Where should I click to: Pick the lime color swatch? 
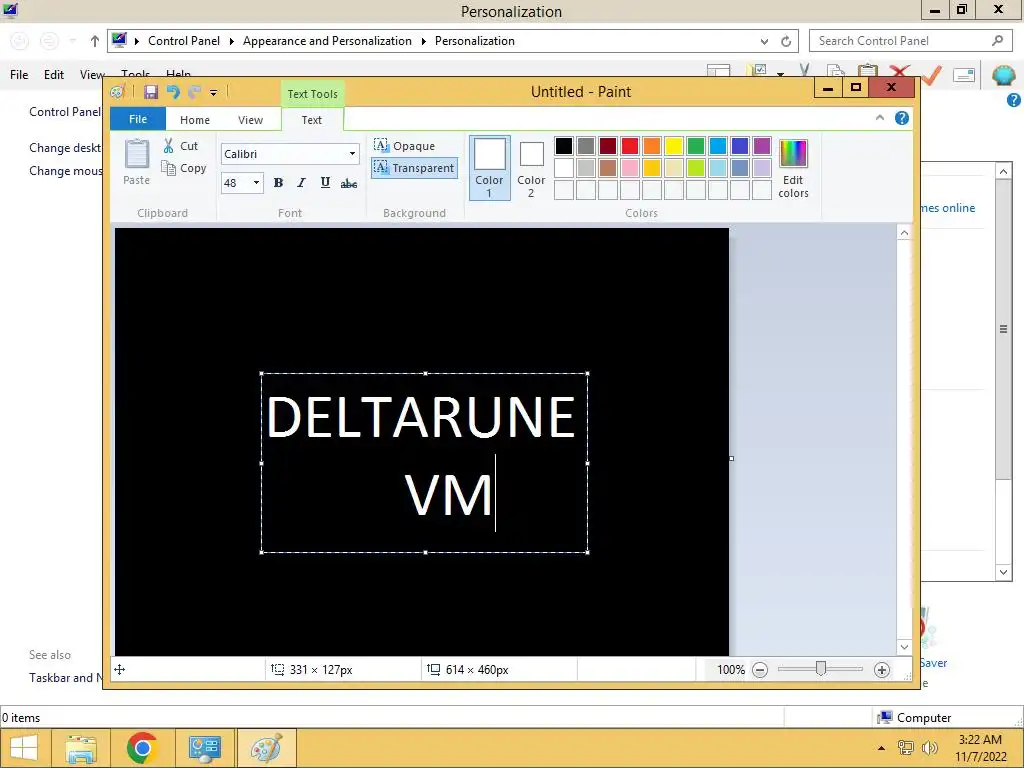point(696,168)
